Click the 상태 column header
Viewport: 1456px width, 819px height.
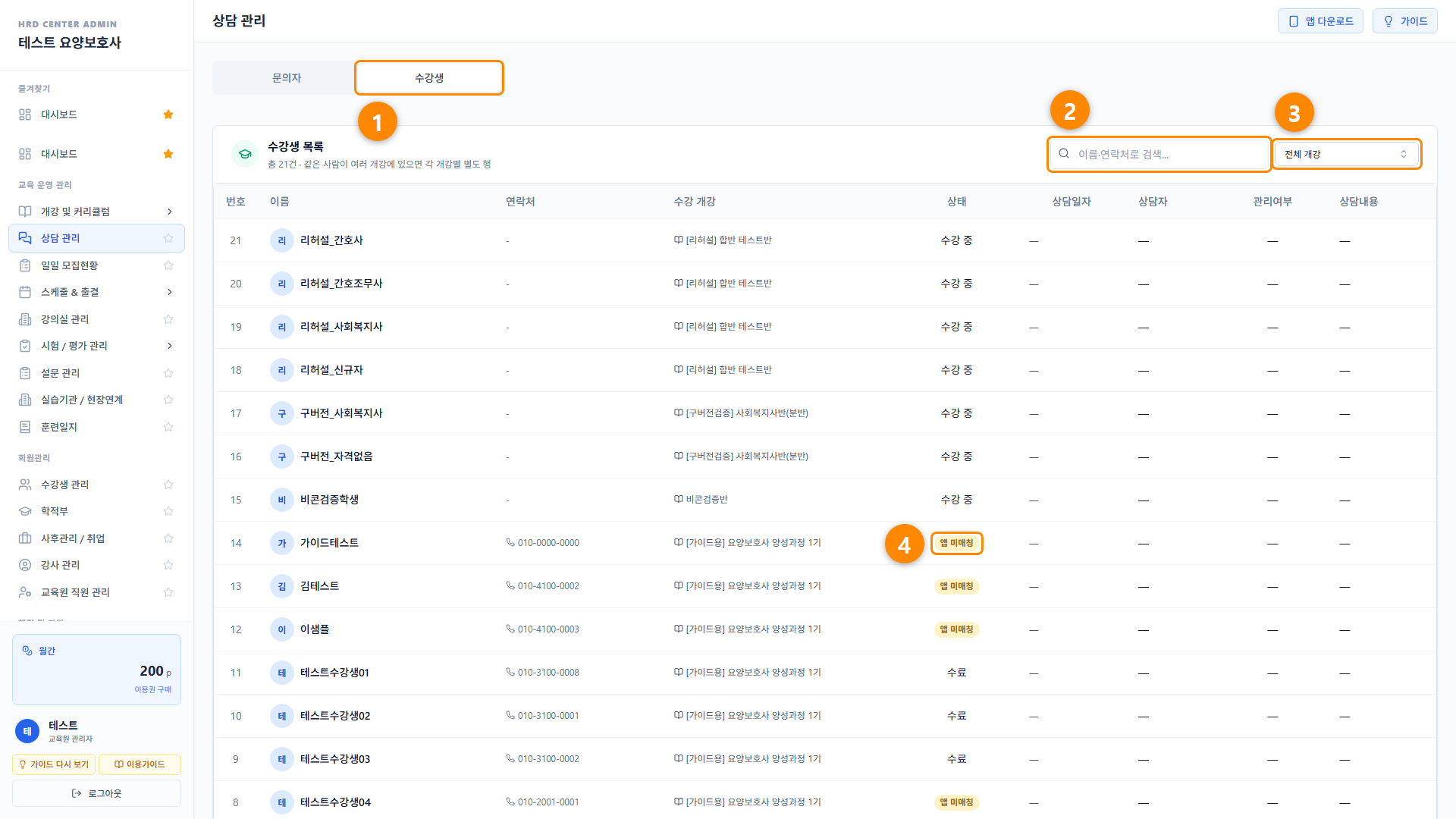point(956,202)
